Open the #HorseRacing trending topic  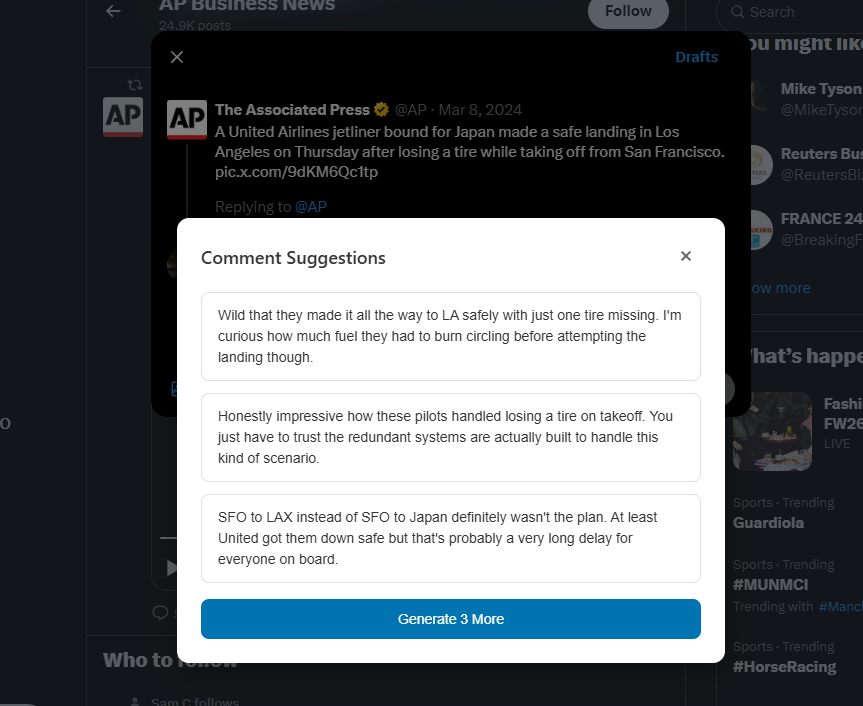click(x=784, y=667)
